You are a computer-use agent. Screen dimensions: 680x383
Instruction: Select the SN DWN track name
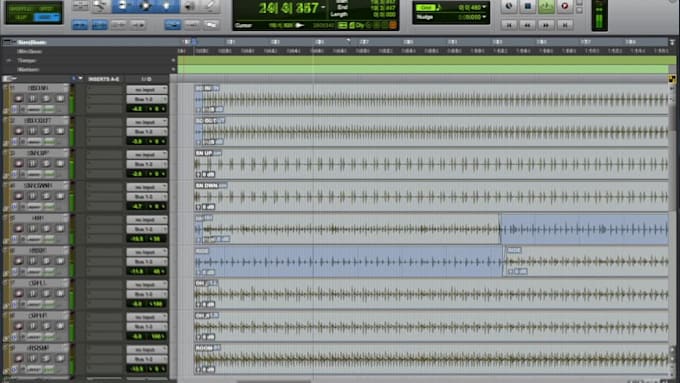point(38,186)
